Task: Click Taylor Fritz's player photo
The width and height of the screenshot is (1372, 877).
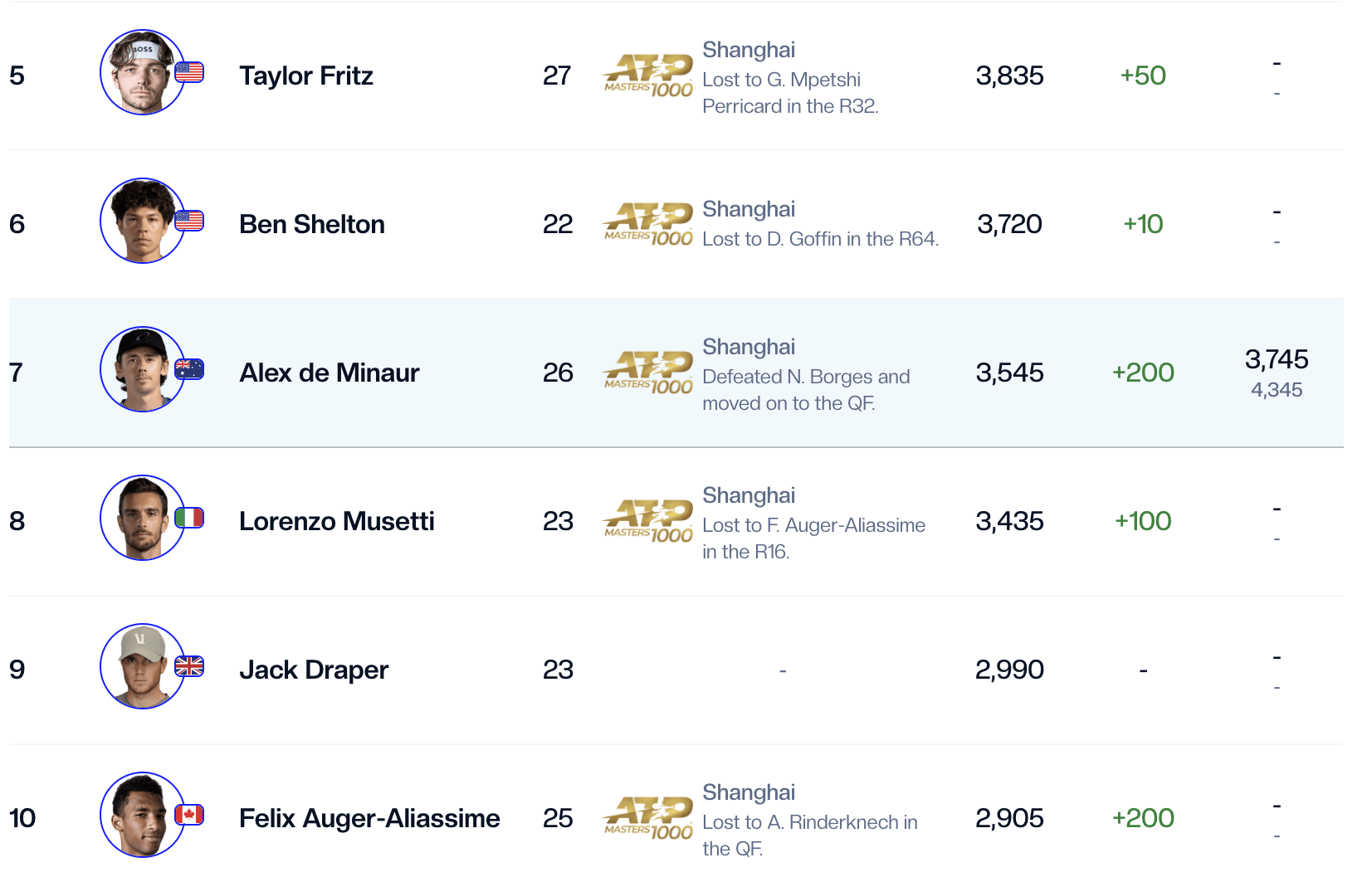Action: [142, 73]
